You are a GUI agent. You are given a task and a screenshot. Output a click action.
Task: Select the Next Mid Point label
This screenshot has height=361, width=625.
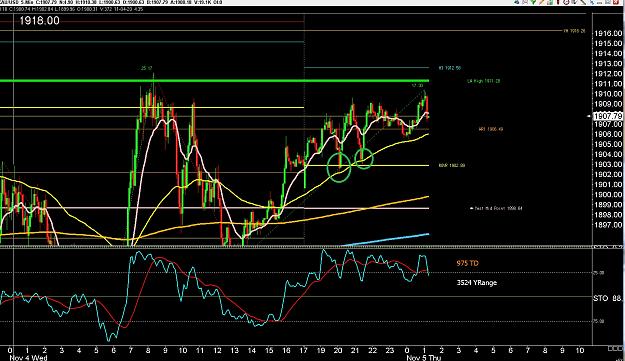point(496,208)
